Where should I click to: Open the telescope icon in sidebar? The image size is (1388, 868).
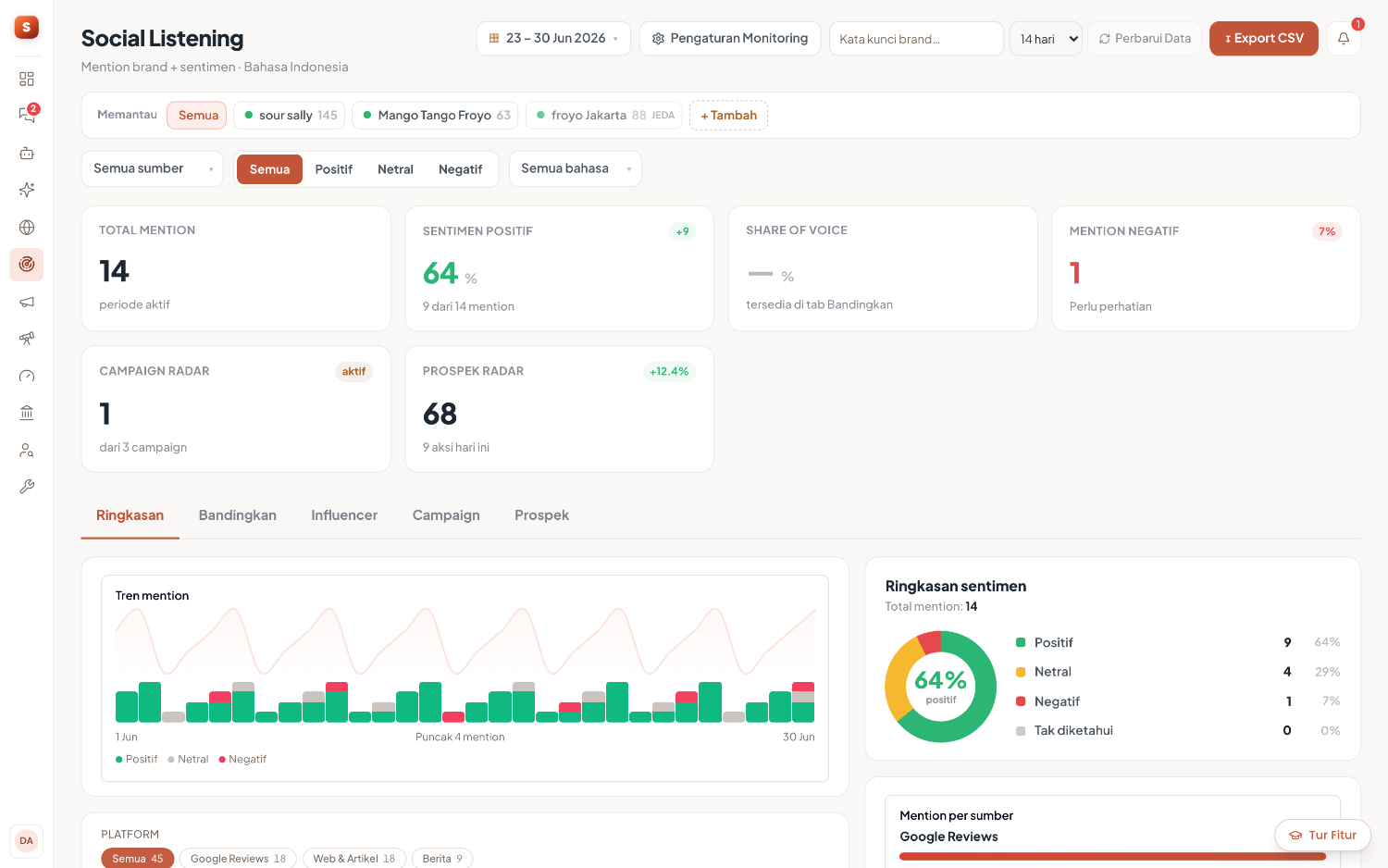coord(27,339)
